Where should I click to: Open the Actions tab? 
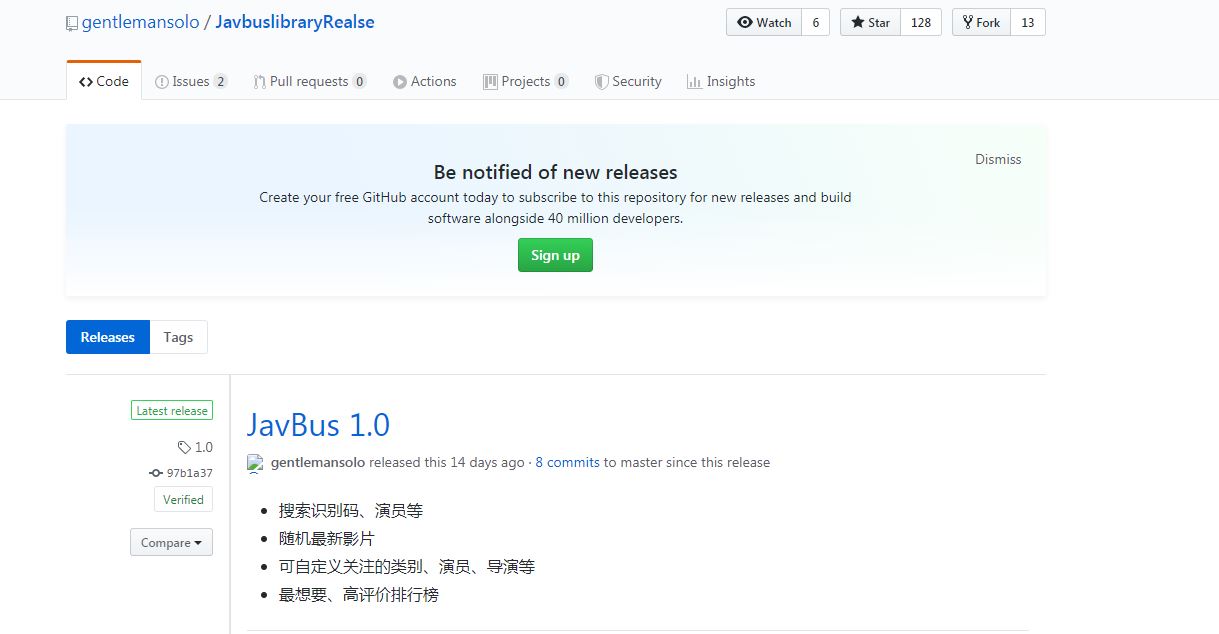(425, 81)
